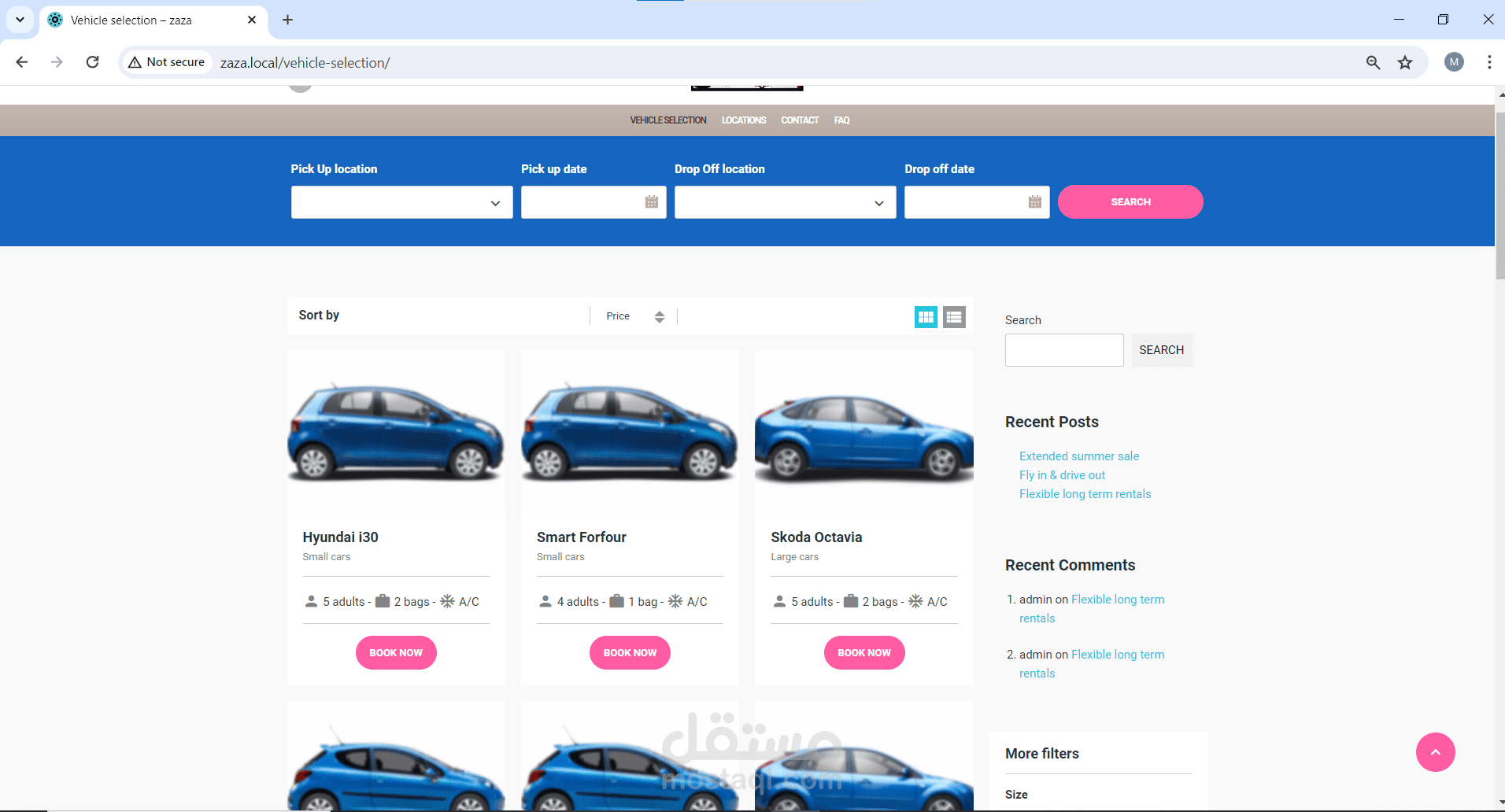This screenshot has width=1505, height=812.
Task: Click the adults icon on Hyundai i30 card
Action: click(311, 601)
